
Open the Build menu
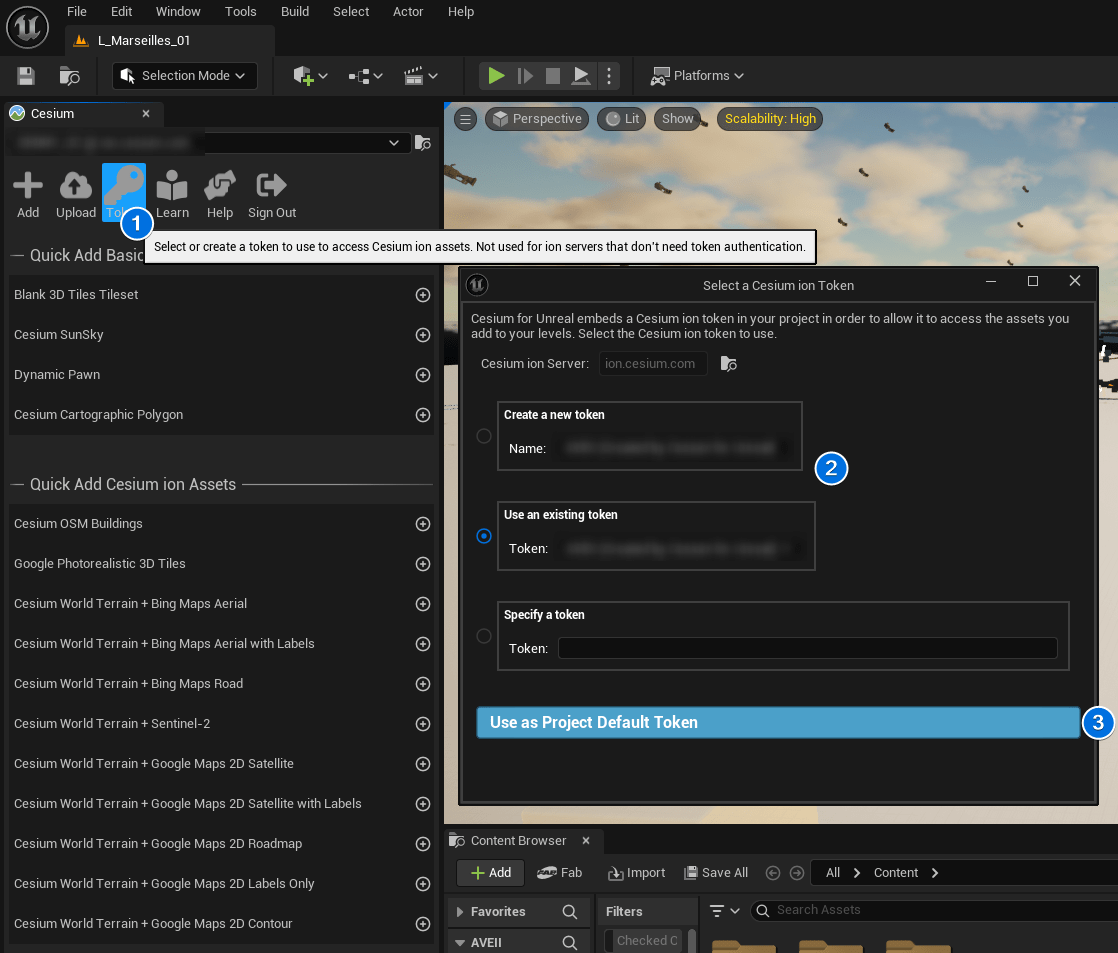click(295, 12)
